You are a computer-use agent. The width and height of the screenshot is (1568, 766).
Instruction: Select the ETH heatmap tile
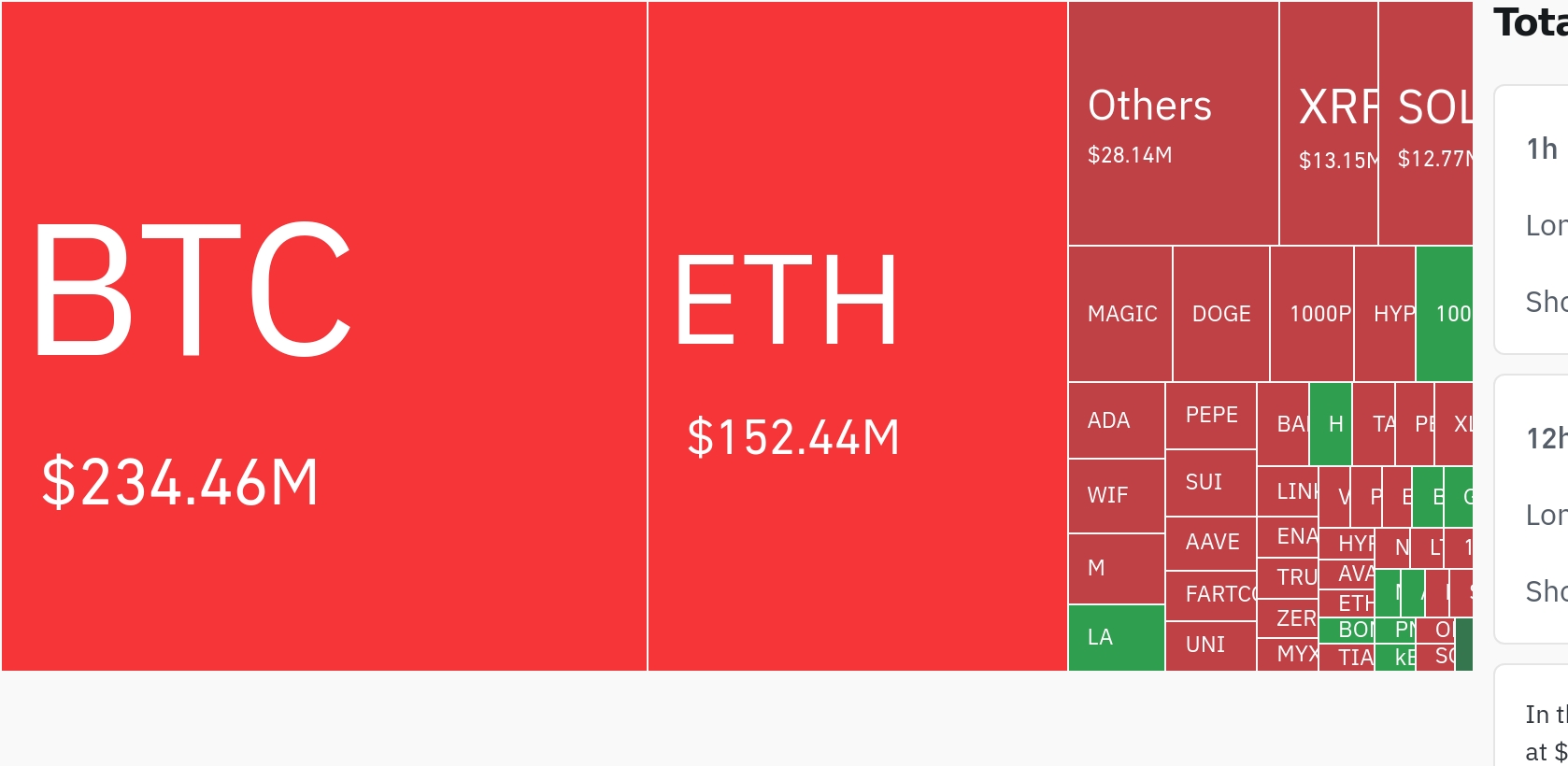[857, 336]
